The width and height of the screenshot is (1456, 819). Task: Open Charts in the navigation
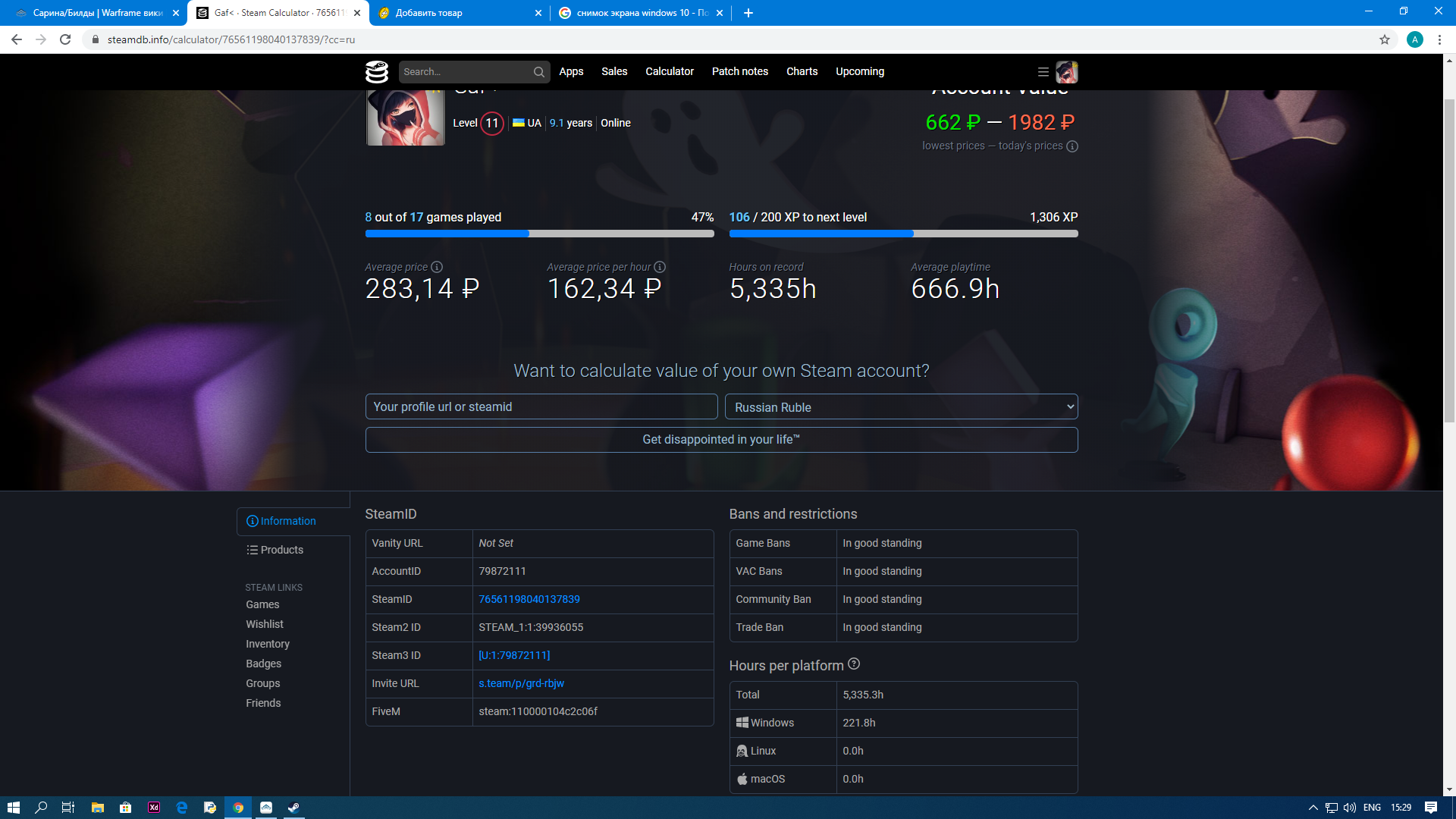pos(802,71)
